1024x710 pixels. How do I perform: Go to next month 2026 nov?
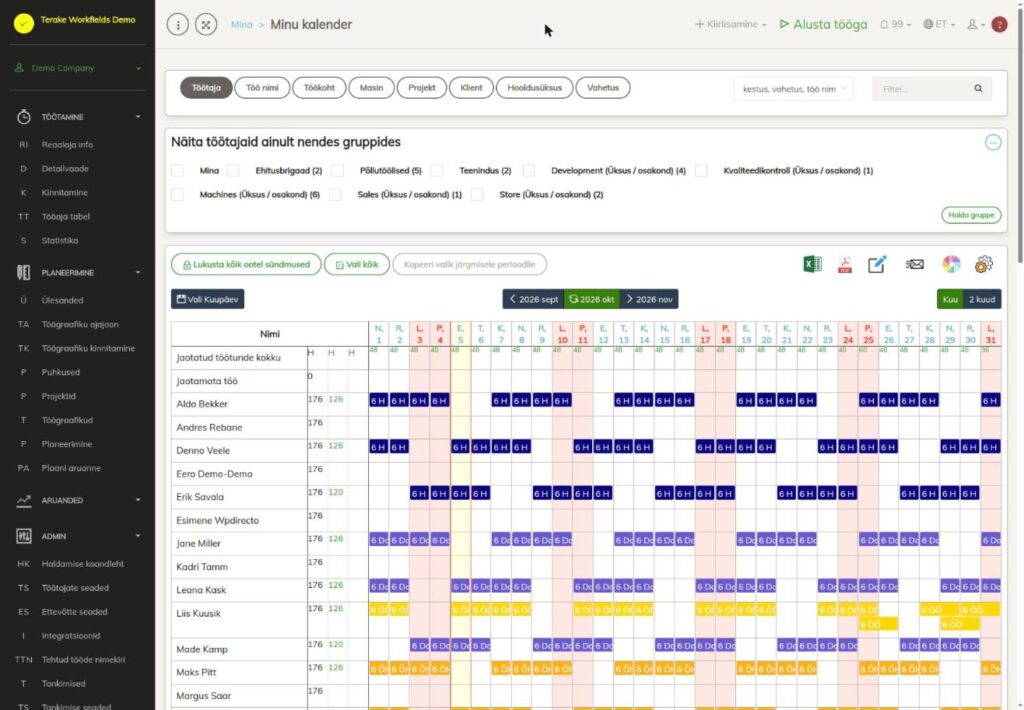pos(649,299)
